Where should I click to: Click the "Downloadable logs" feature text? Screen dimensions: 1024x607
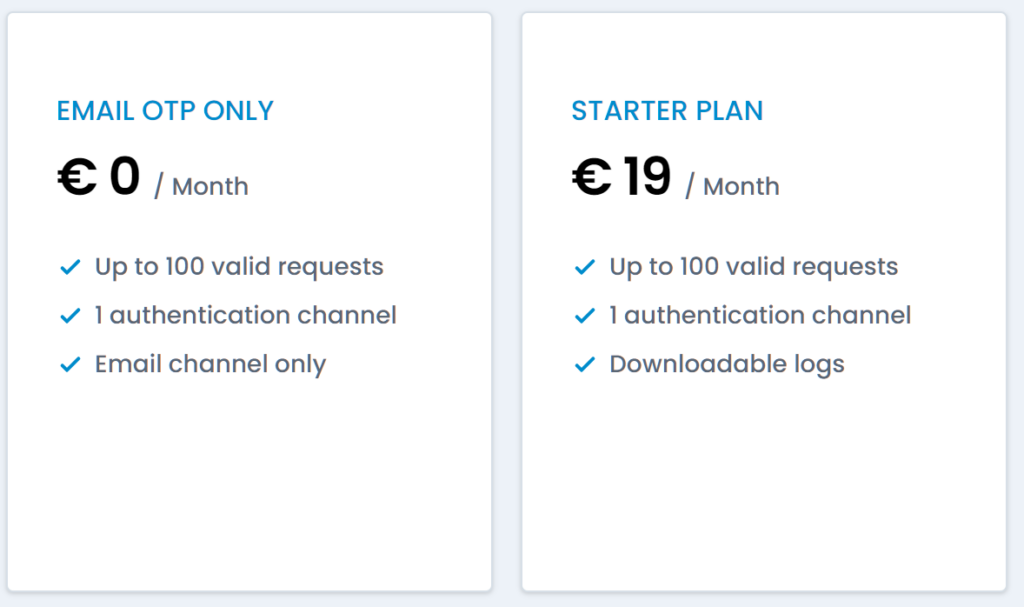click(x=727, y=364)
